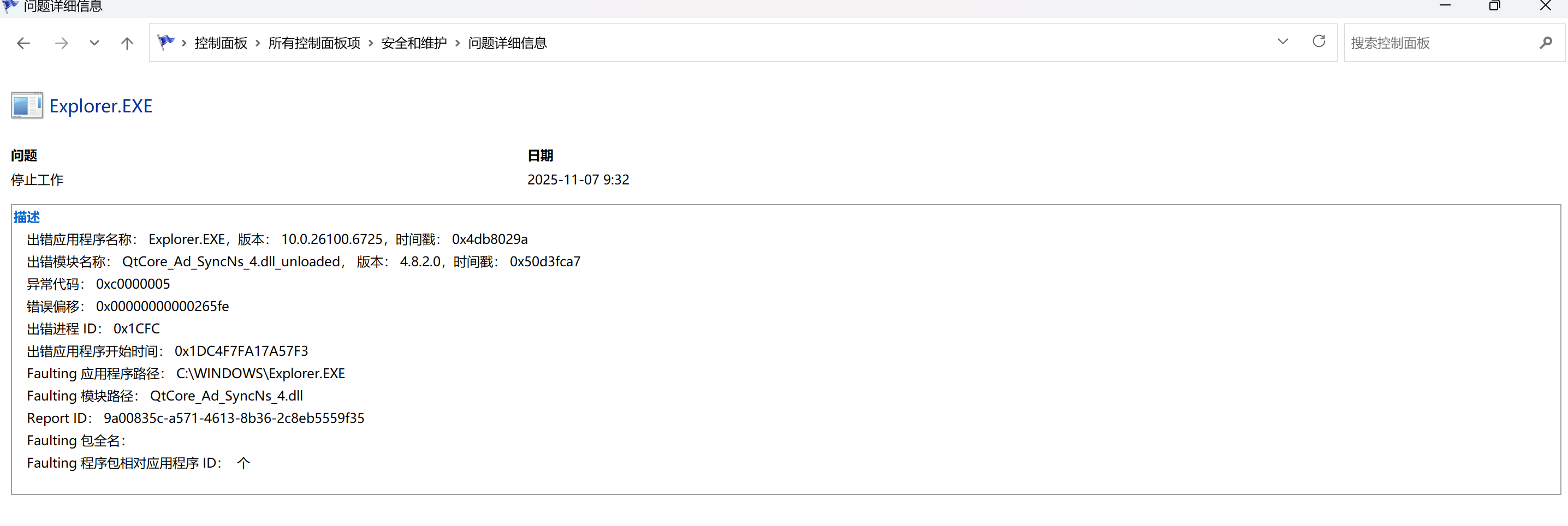The height and width of the screenshot is (526, 1568).
Task: Open 安全和维护 breadcrumb
Action: point(414,43)
